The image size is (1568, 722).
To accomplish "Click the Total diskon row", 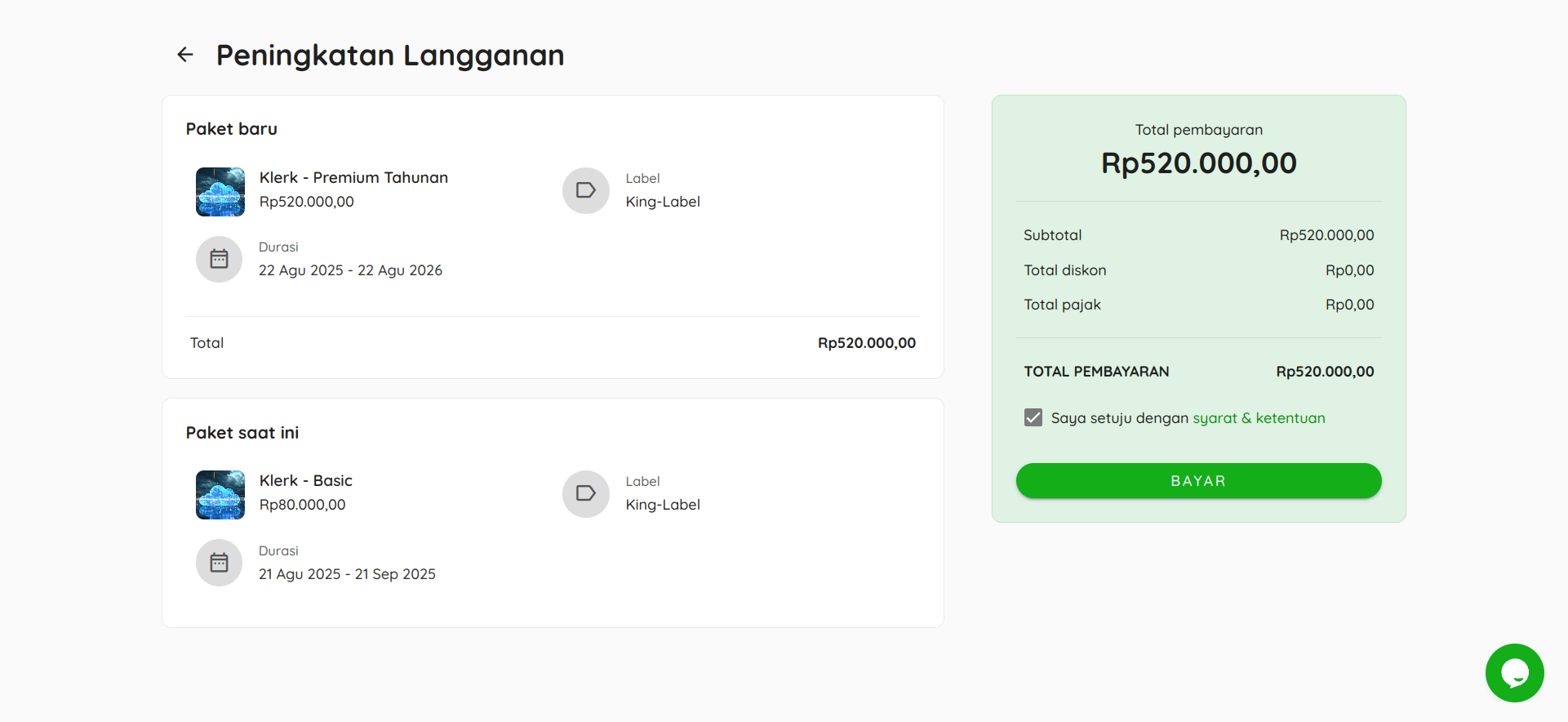I will 1198,270.
